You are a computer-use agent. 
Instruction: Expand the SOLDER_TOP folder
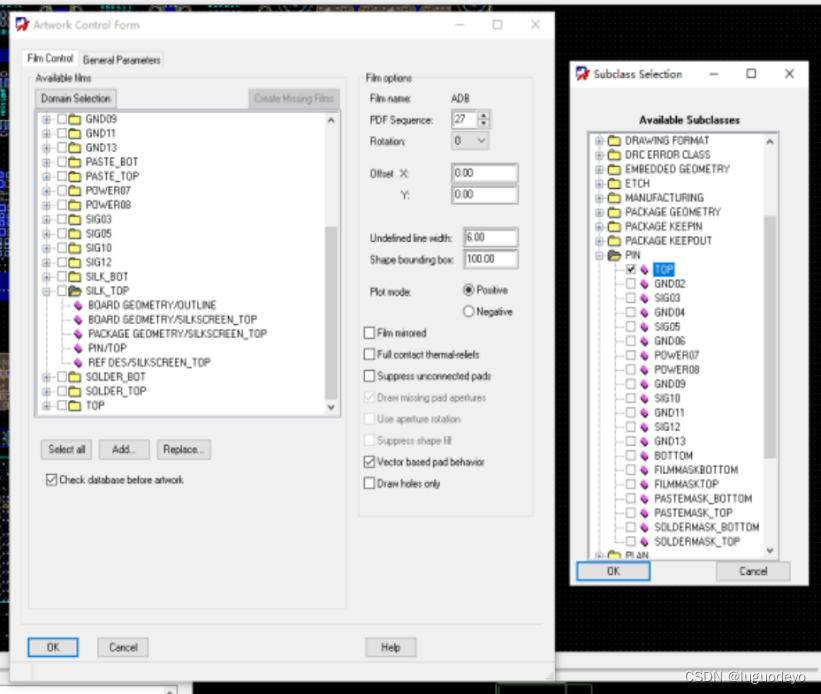click(x=47, y=391)
